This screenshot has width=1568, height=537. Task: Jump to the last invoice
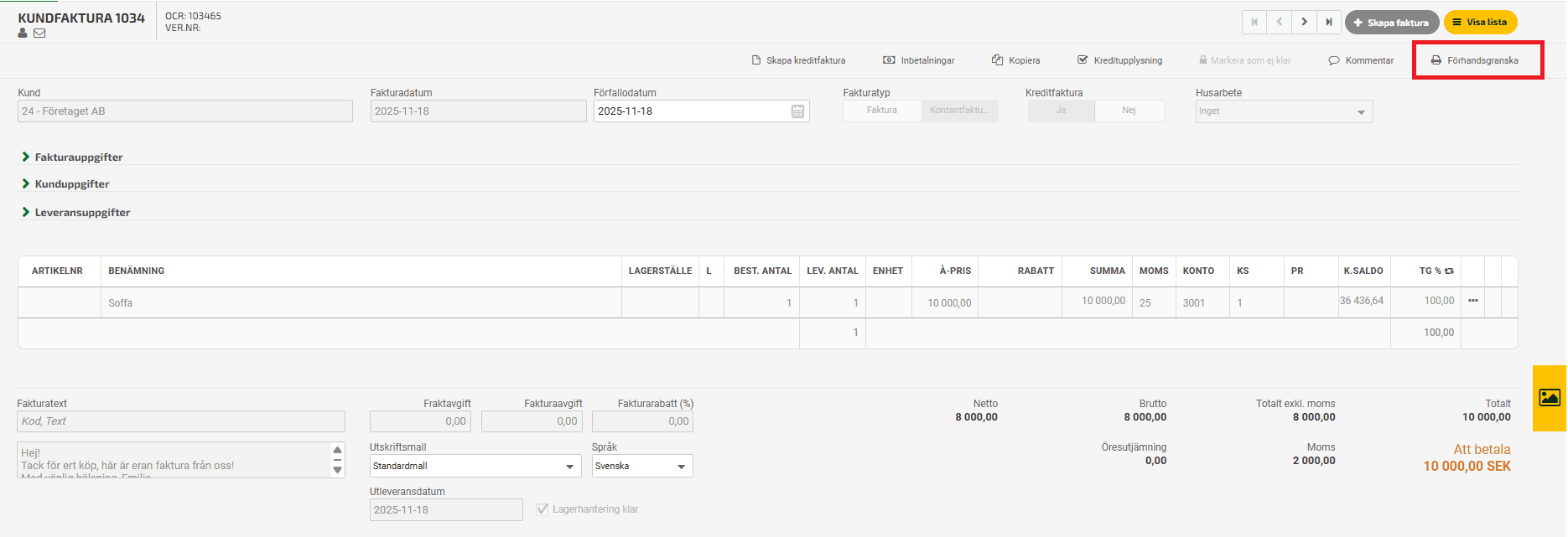point(1329,23)
